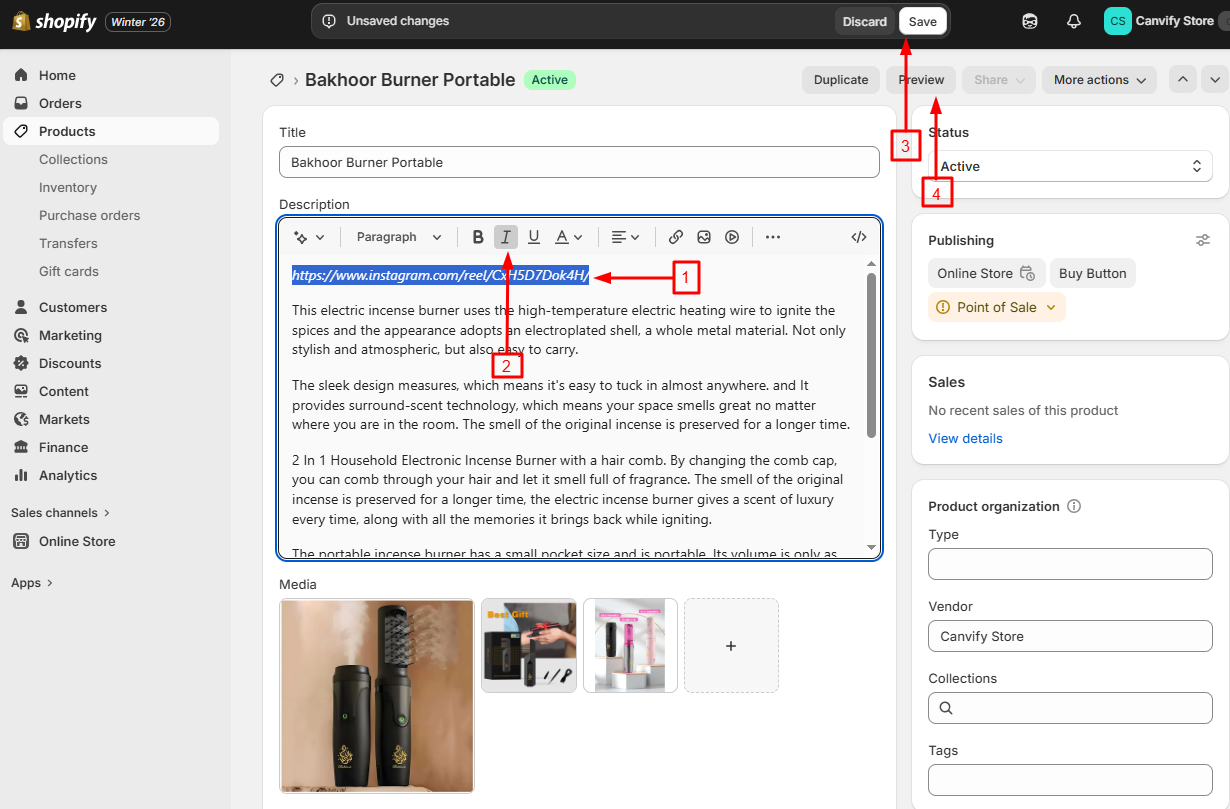Save the unsaved product changes

(x=922, y=20)
